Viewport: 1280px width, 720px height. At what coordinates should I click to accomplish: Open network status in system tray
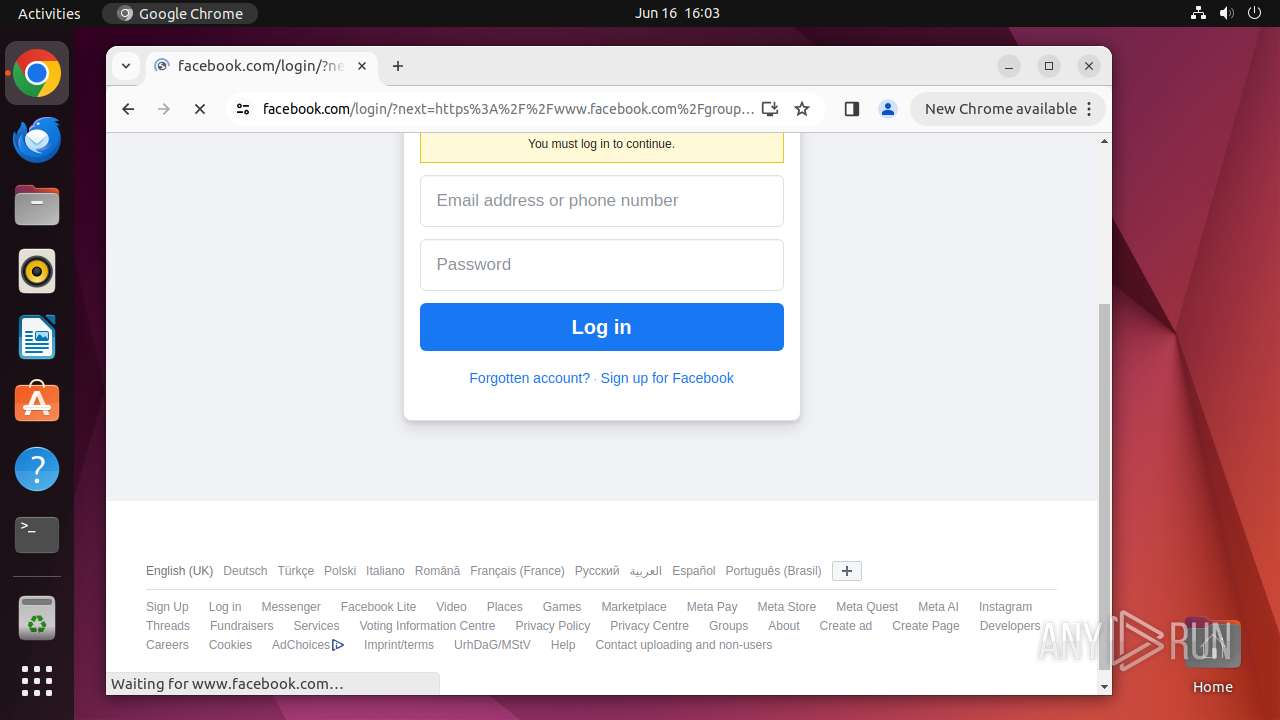coord(1199,13)
